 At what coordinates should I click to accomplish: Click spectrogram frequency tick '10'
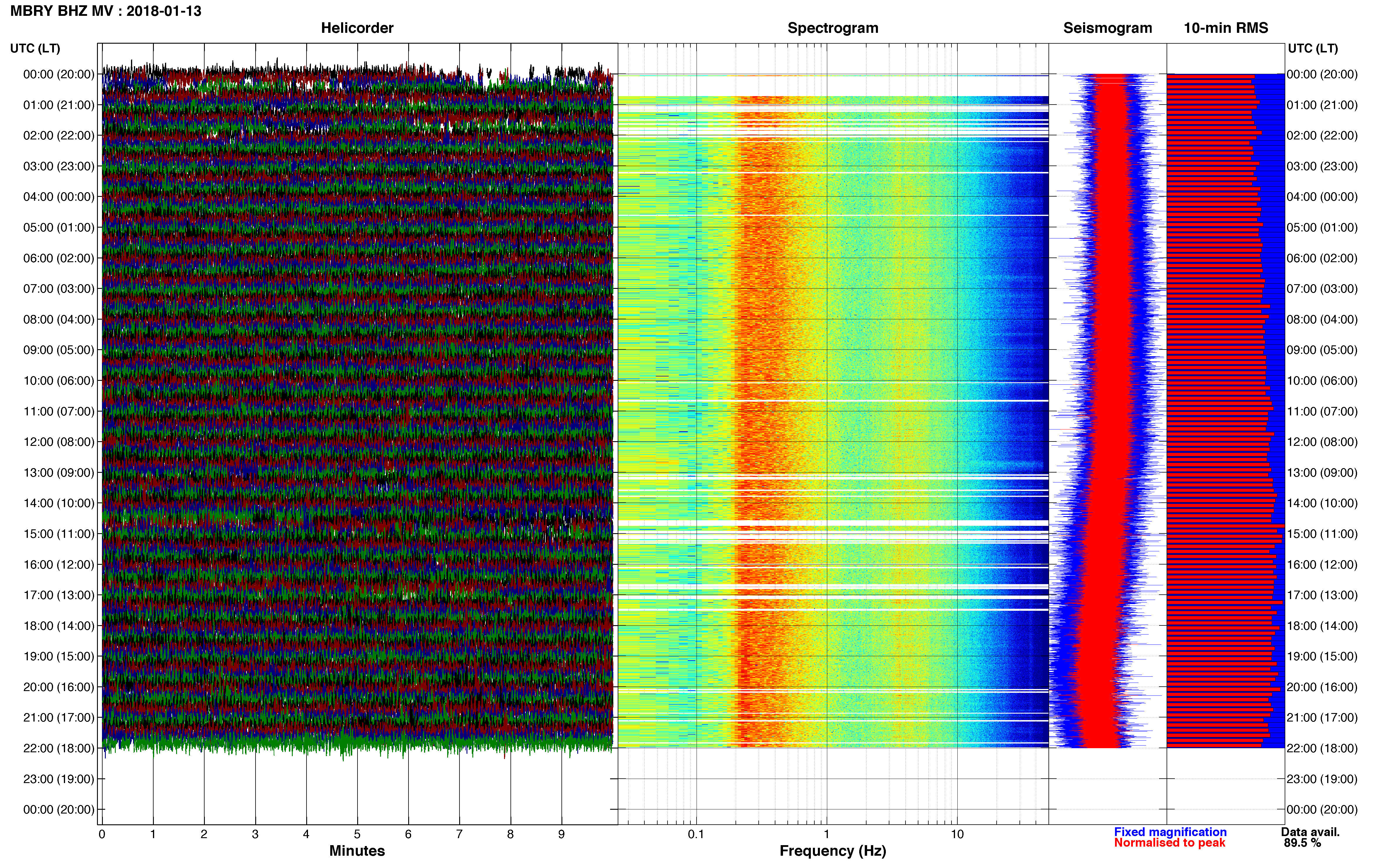[957, 834]
